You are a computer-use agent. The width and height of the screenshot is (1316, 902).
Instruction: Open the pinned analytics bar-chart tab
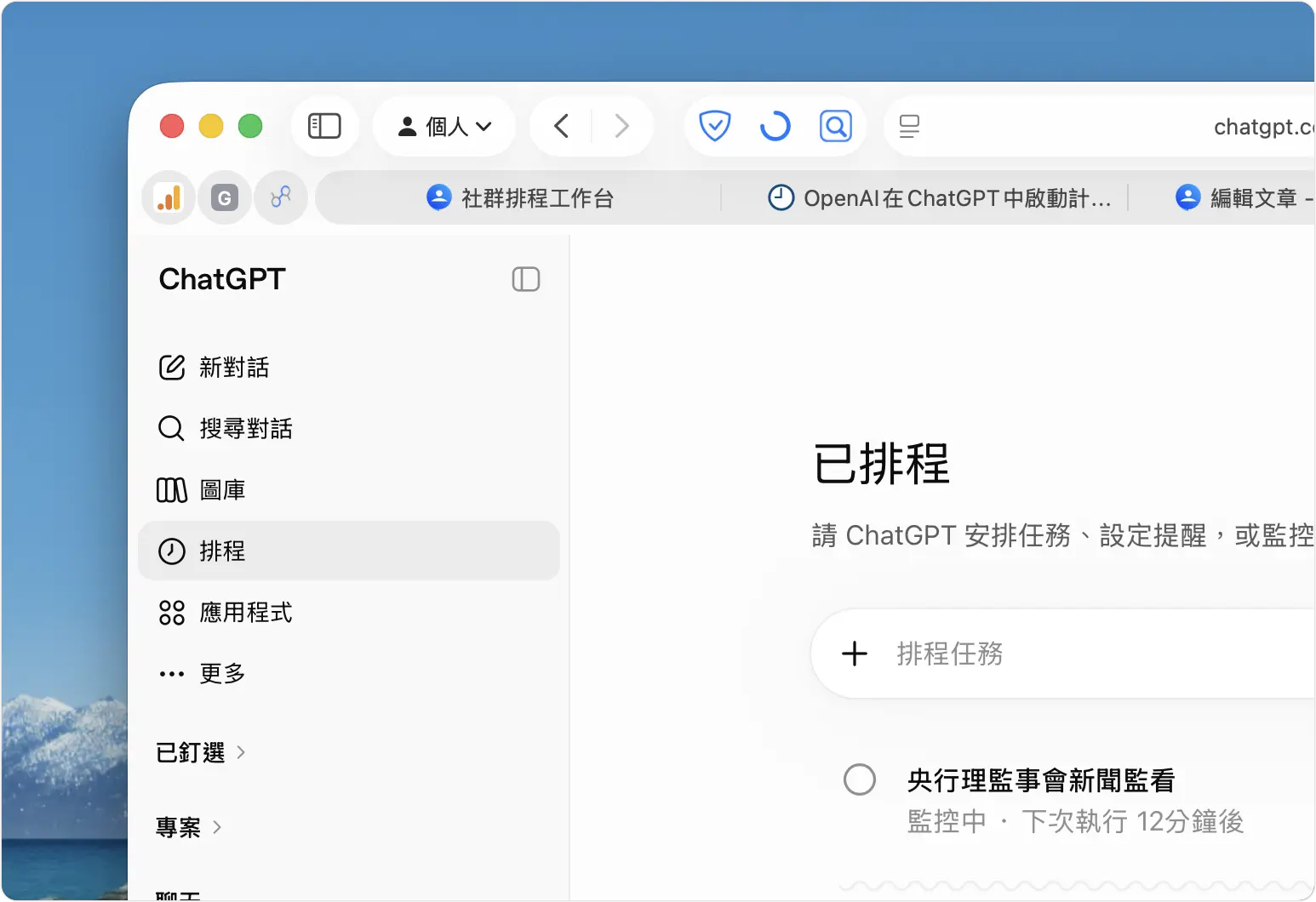(x=169, y=197)
